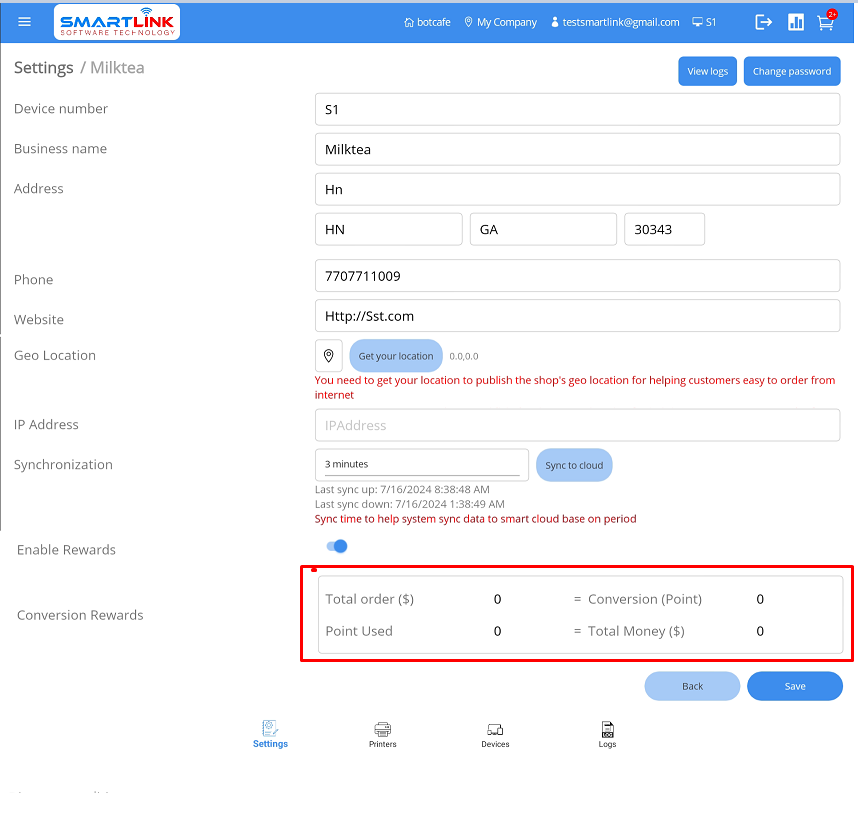Open the bar chart reports icon
Screen dimensions: 858x828
[796, 22]
